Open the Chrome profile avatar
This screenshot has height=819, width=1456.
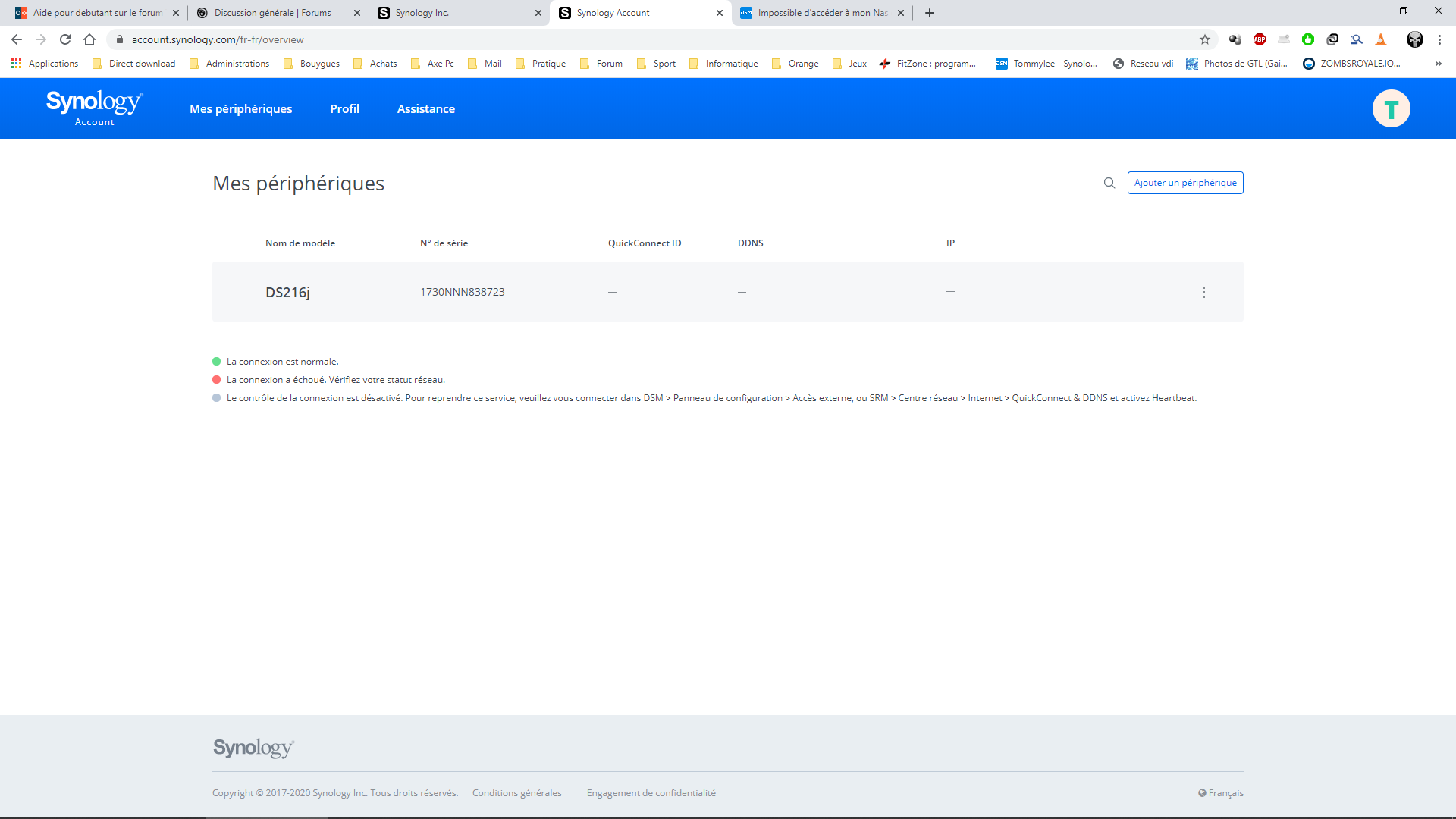(x=1415, y=39)
